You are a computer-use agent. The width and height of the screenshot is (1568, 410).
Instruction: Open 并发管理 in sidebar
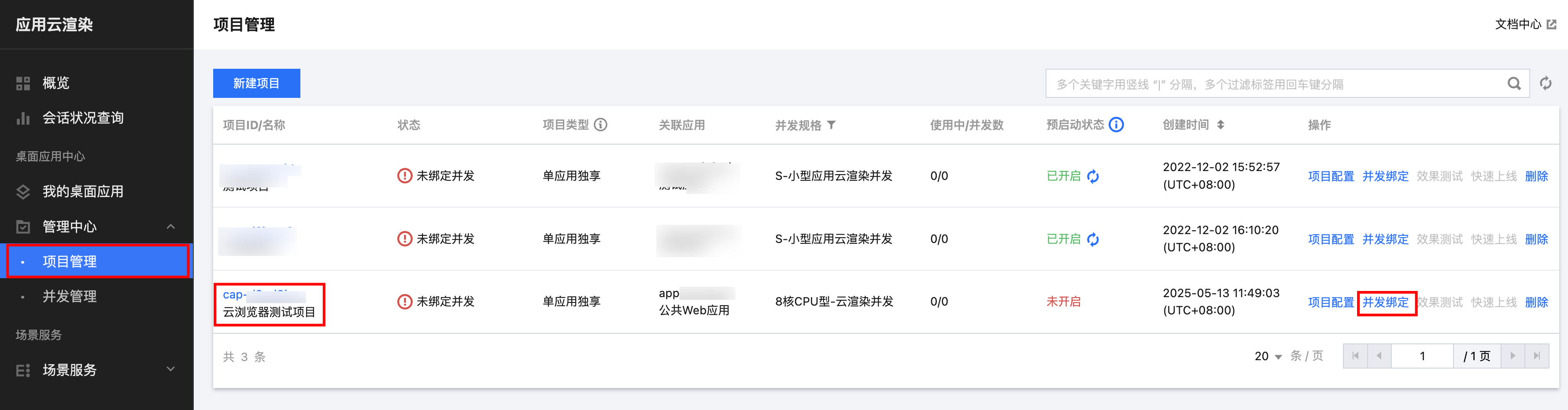70,297
